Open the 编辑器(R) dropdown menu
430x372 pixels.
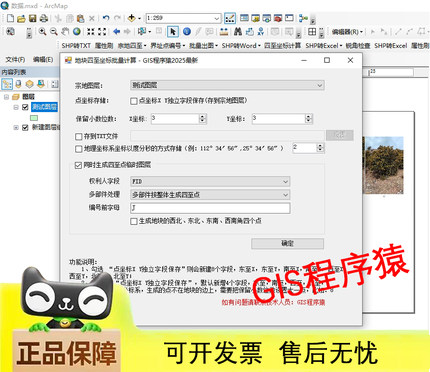pos(347,32)
